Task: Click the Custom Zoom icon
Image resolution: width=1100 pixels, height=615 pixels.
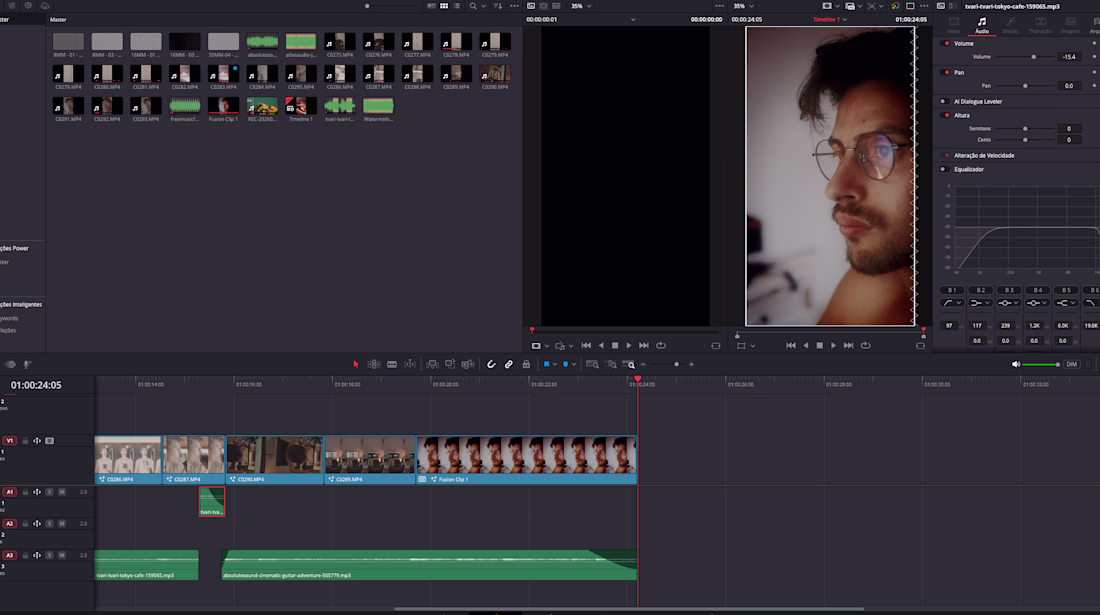Action: click(x=629, y=365)
